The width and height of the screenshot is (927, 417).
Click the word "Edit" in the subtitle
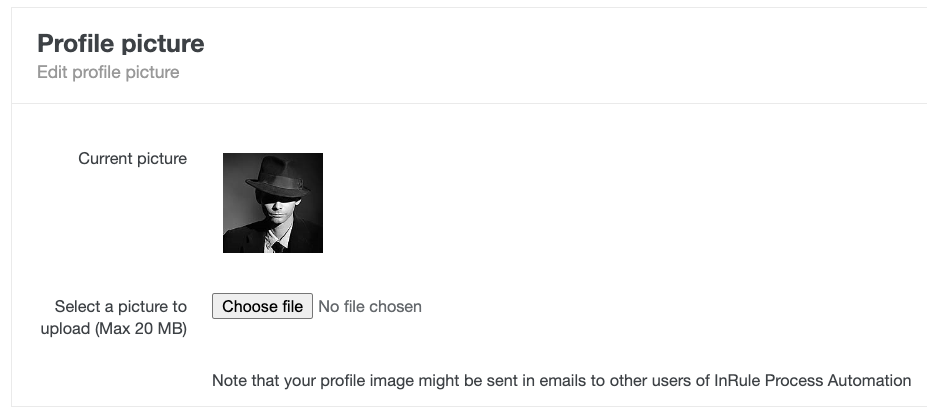click(52, 72)
